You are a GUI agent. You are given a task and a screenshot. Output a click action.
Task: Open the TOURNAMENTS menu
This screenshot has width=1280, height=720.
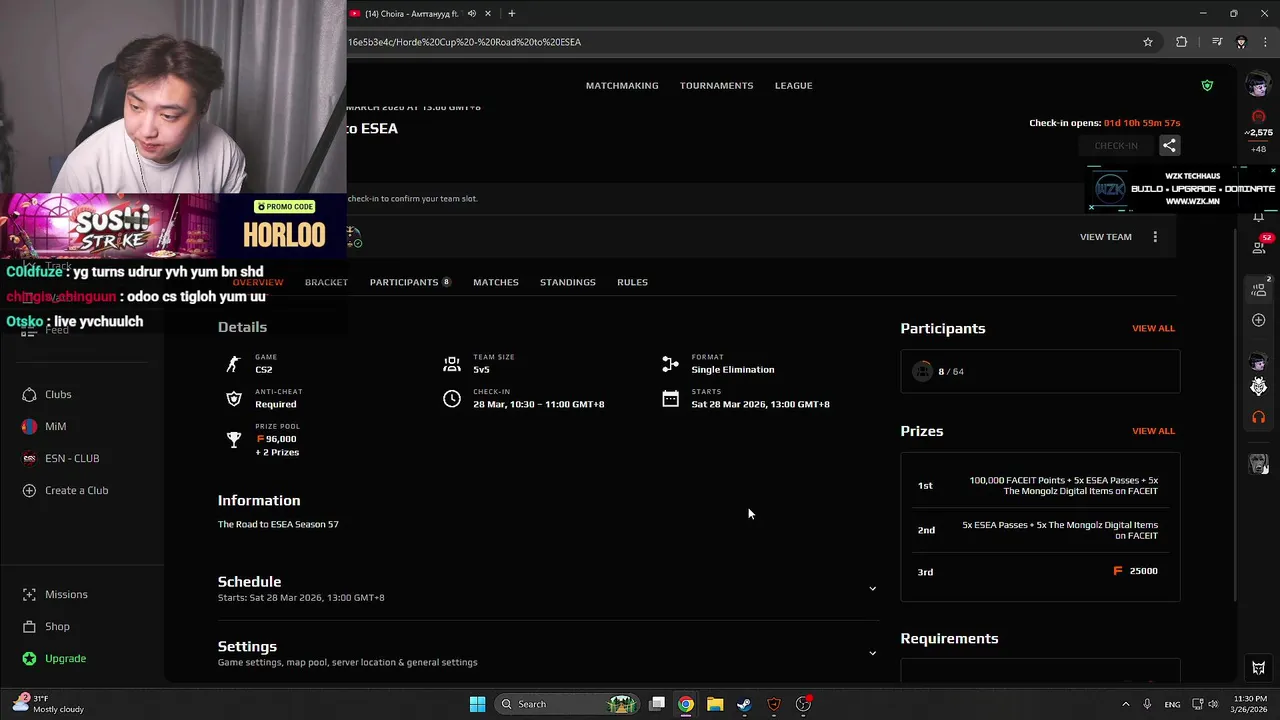click(717, 86)
